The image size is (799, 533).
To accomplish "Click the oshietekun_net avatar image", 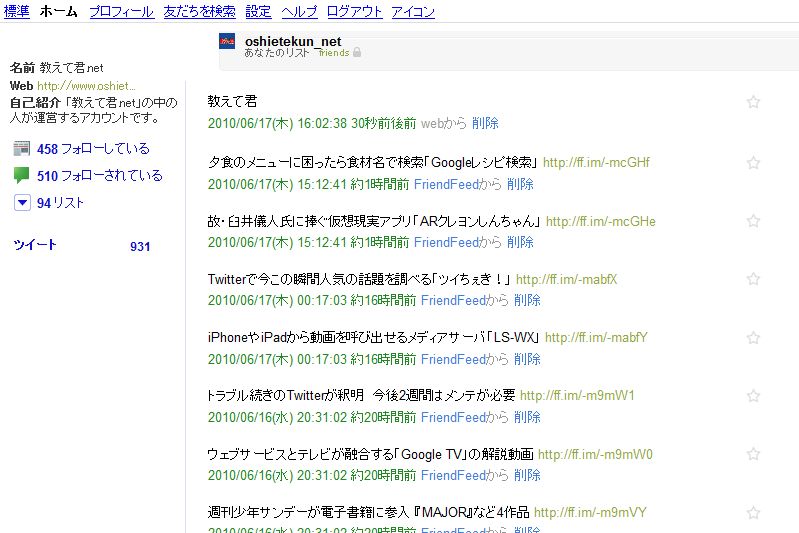I will [227, 41].
